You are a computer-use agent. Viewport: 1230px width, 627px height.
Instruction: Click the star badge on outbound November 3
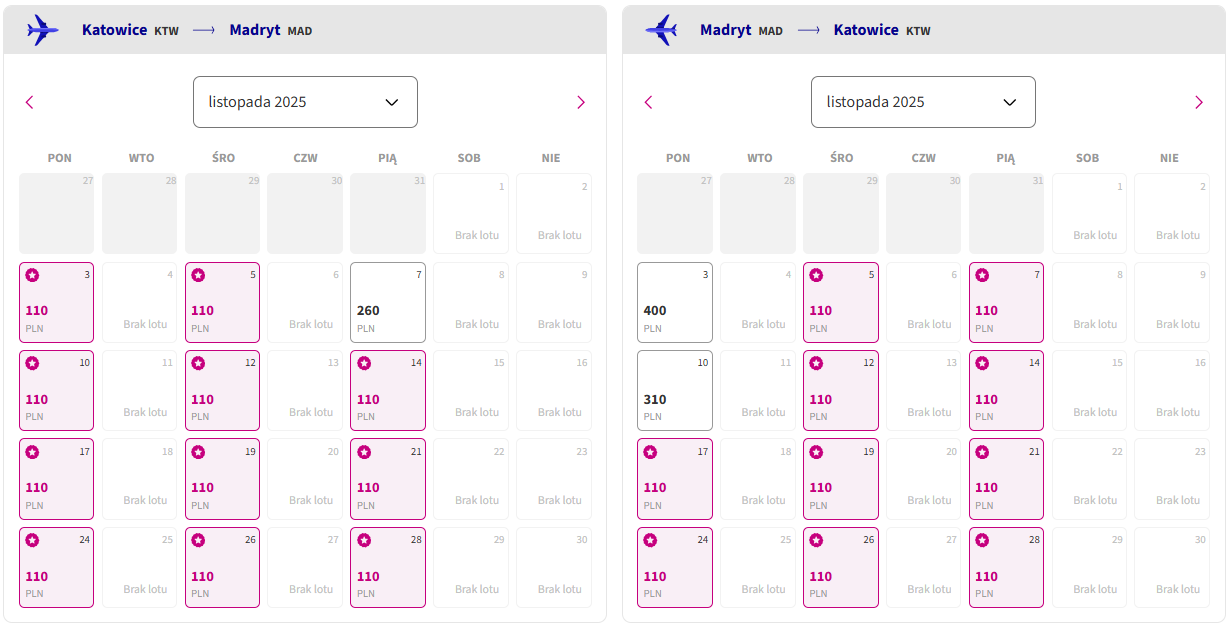[32, 275]
